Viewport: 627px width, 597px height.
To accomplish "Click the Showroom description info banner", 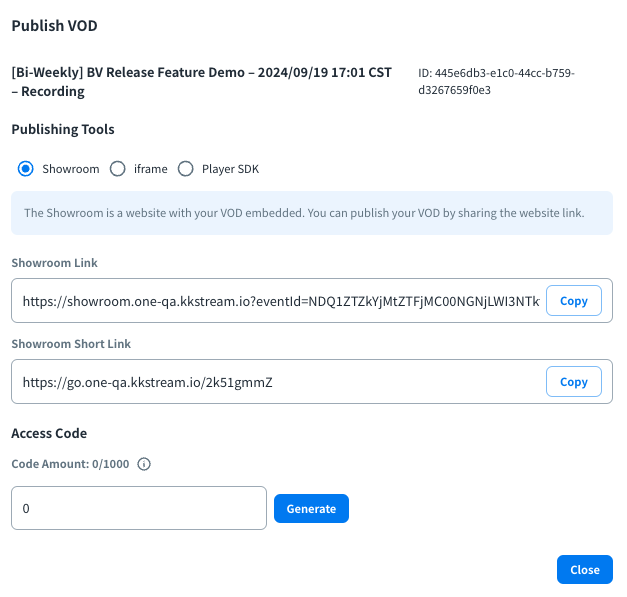I will 311,213.
